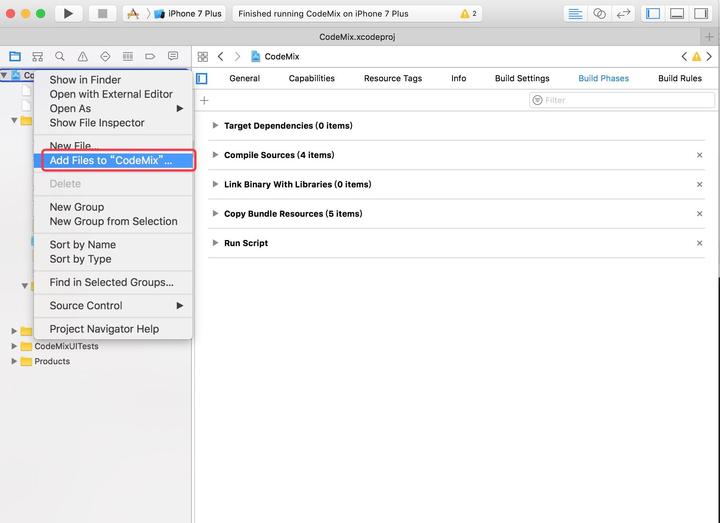Expand the Products folder
The width and height of the screenshot is (720, 523).
14,361
